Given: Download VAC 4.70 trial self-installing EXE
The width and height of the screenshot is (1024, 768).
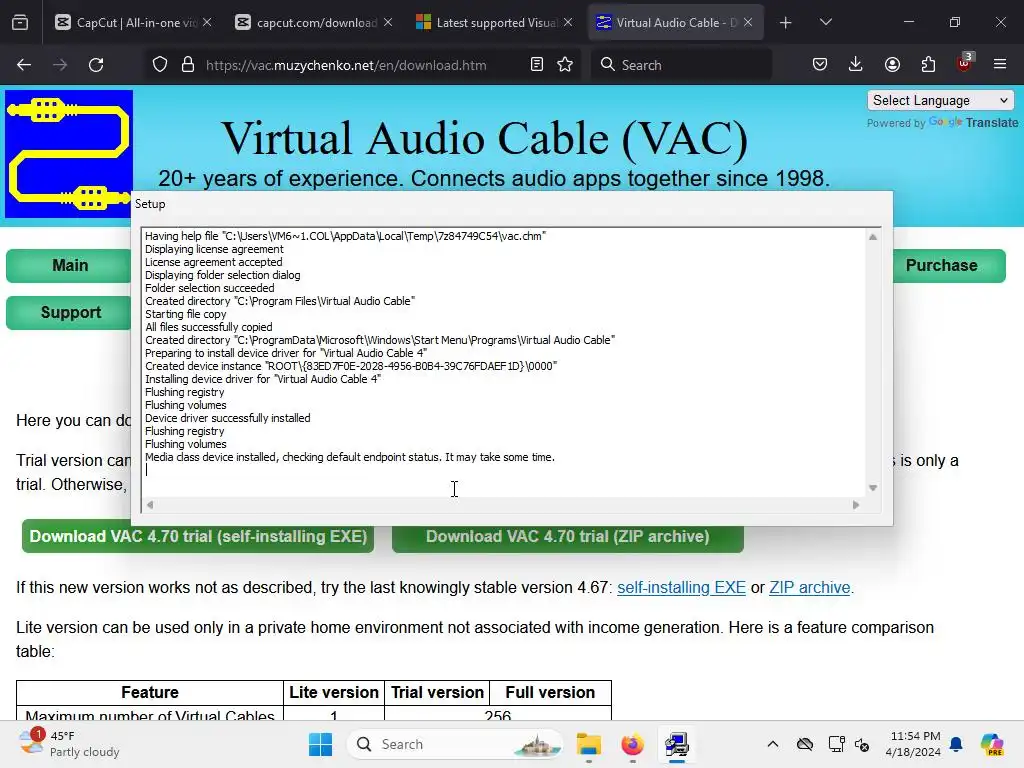Looking at the screenshot, I should [198, 536].
